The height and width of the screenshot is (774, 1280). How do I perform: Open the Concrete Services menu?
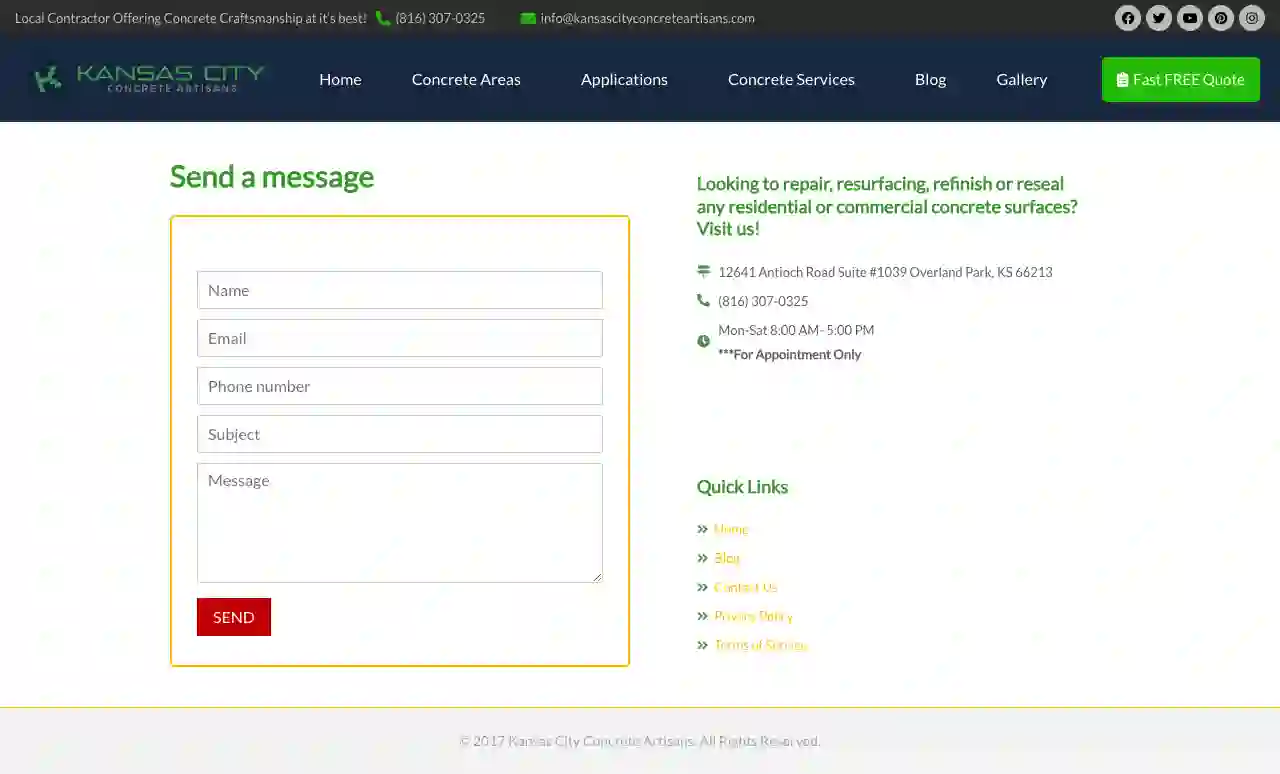pos(791,79)
